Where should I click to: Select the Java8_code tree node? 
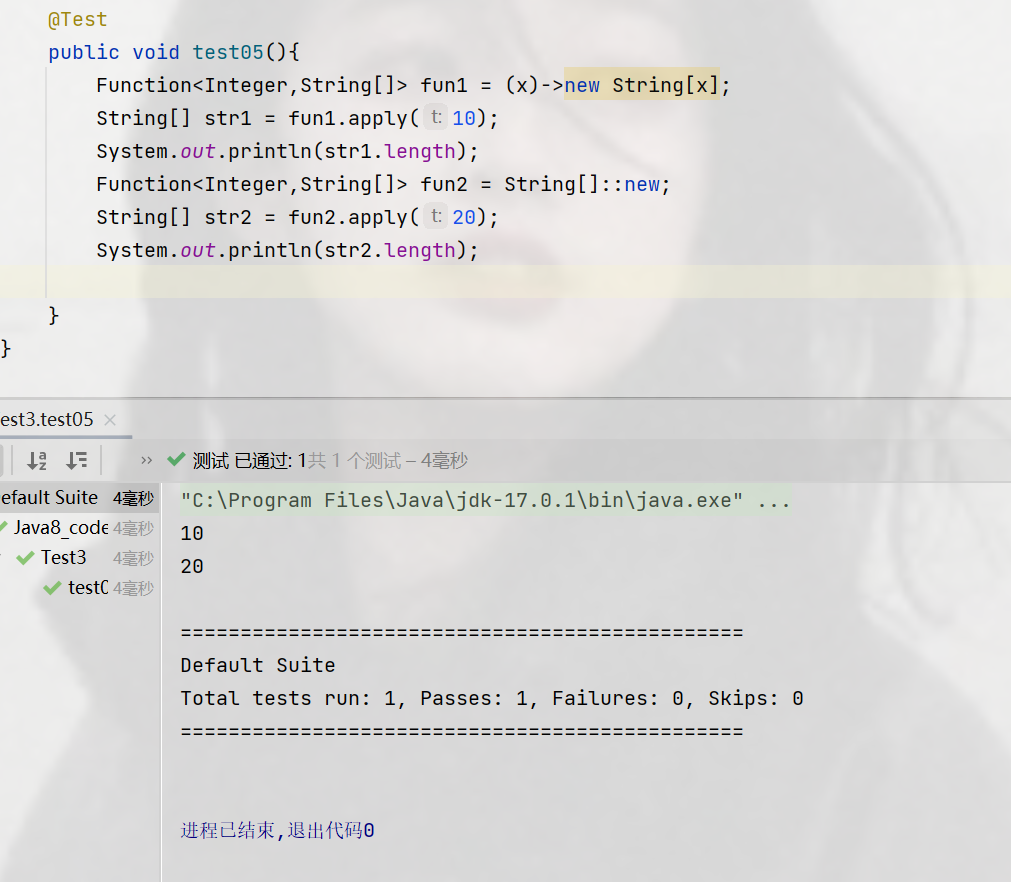click(x=77, y=528)
